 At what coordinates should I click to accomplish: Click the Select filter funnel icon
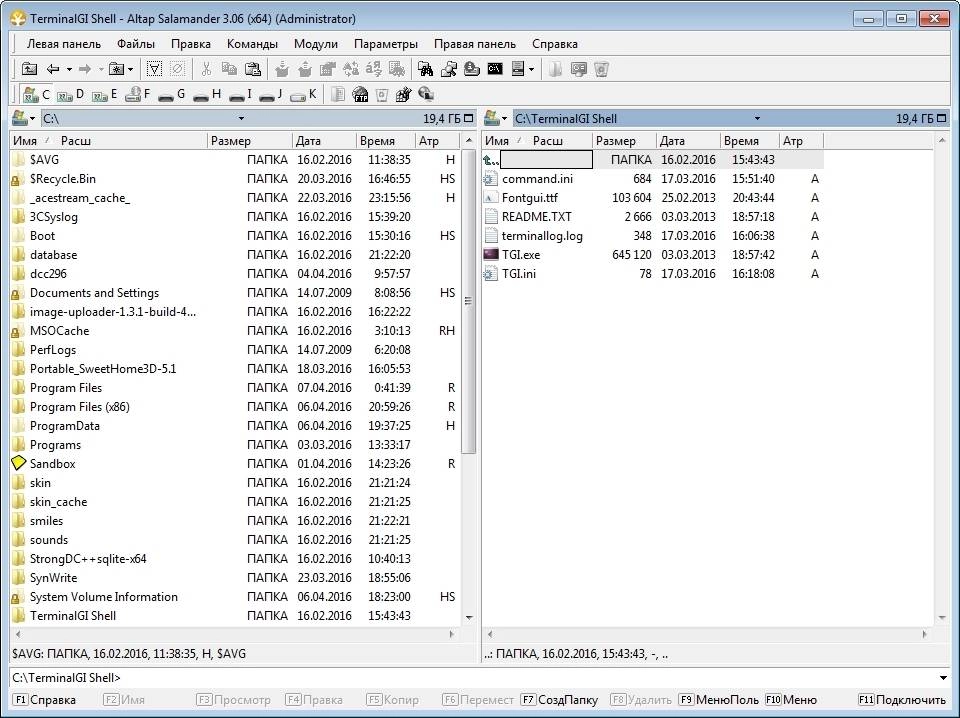tap(154, 69)
